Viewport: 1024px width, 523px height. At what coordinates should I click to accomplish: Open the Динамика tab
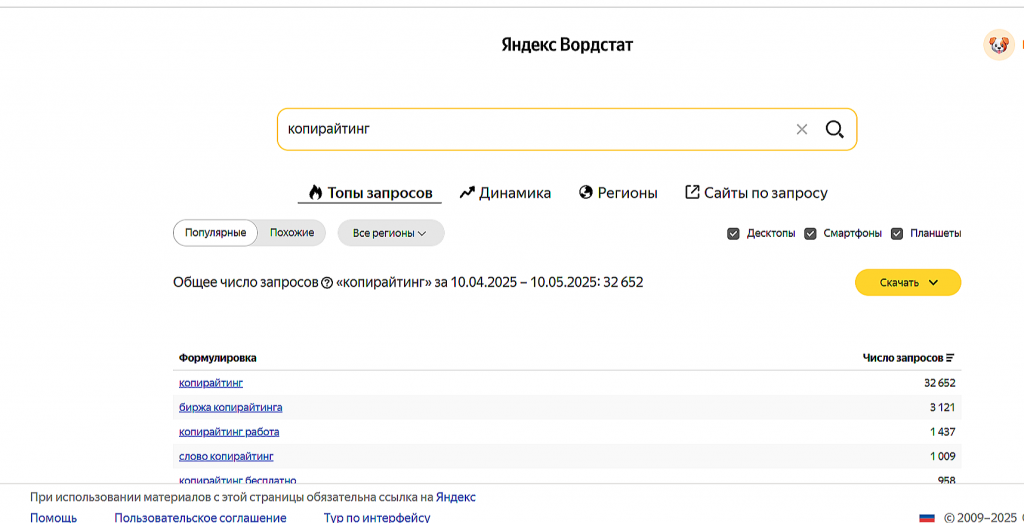pos(505,193)
